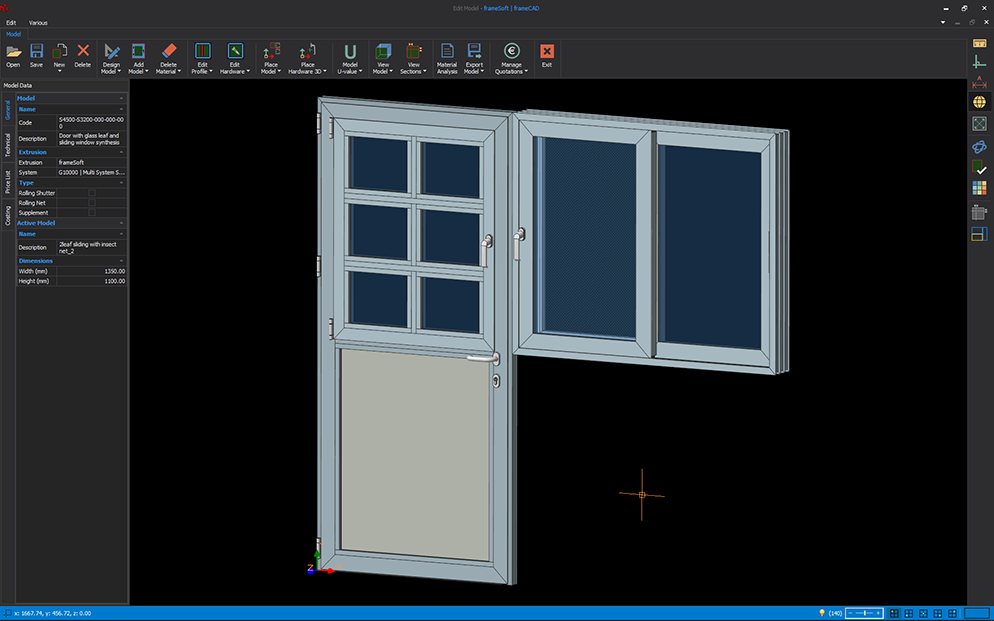Click the gray machine icon in sidebar
Viewport: 994px width, 621px height.
pyautogui.click(x=979, y=212)
